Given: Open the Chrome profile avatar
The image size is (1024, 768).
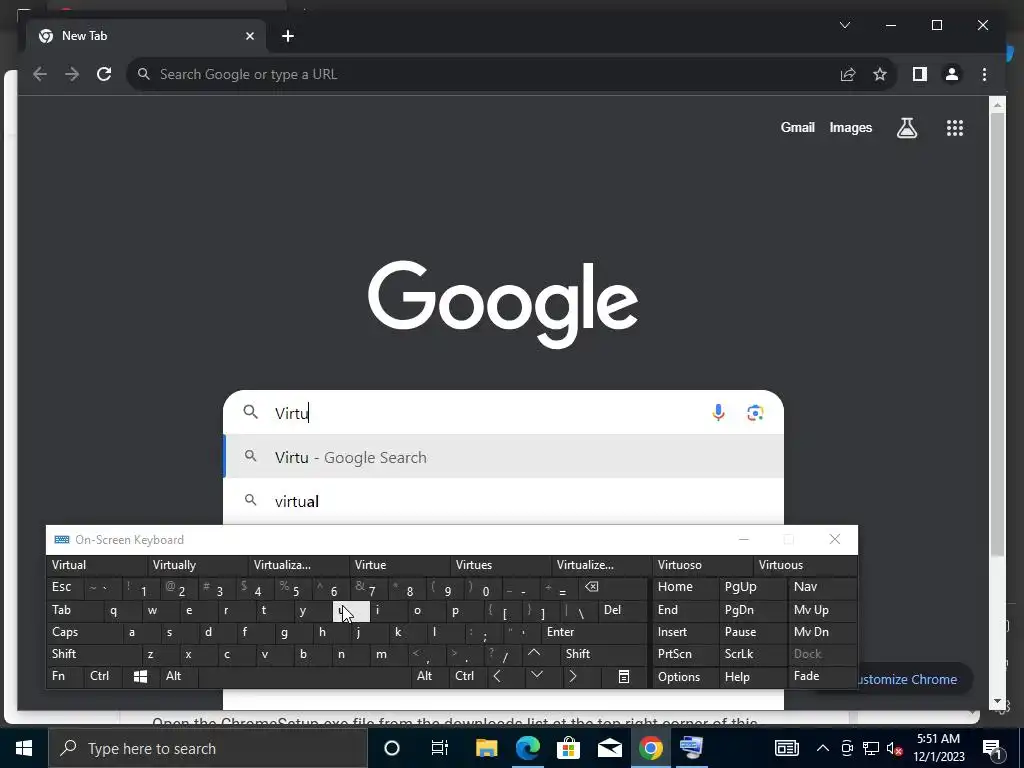Looking at the screenshot, I should click(952, 74).
